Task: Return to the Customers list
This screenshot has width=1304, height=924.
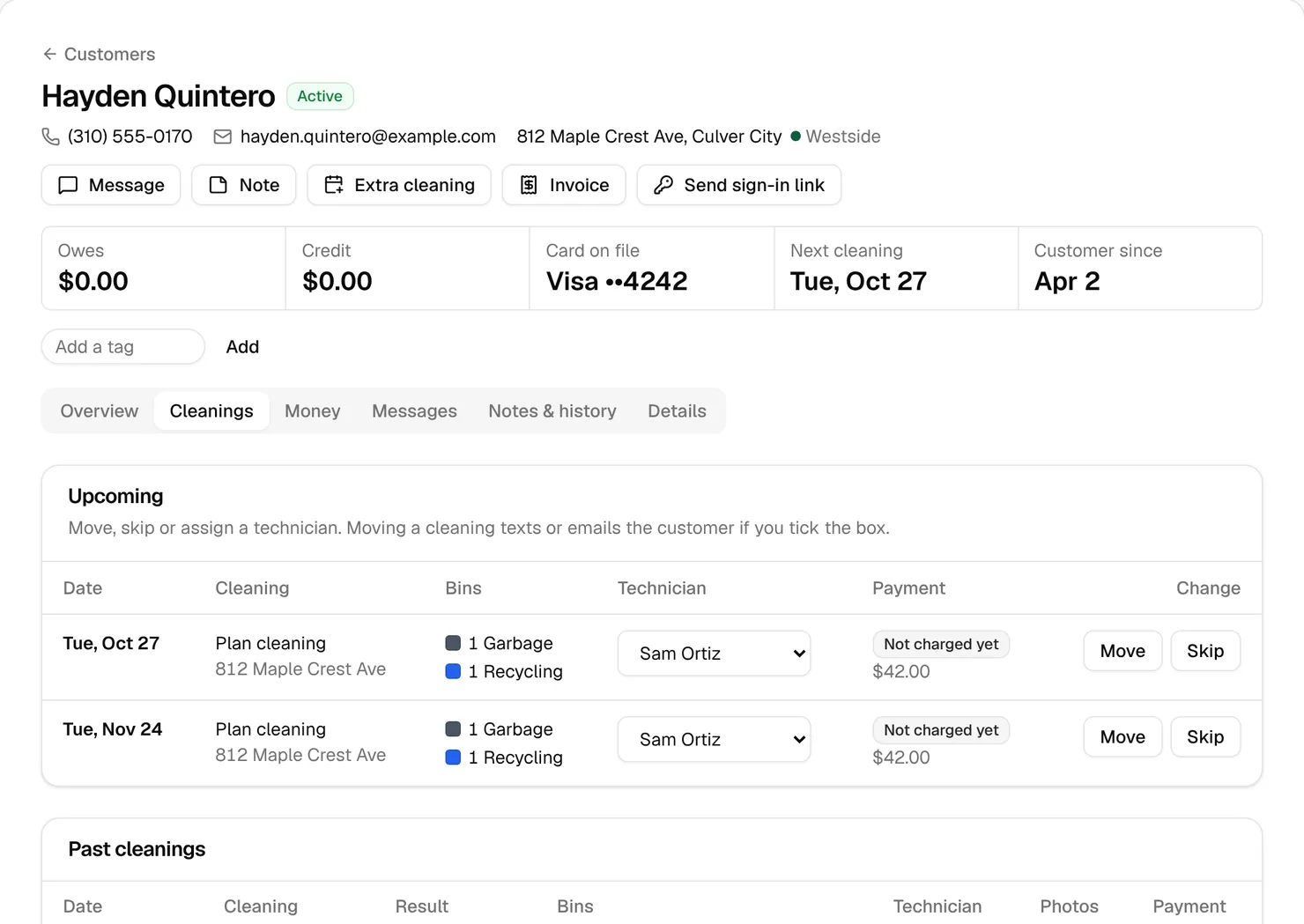Action: [x=99, y=55]
